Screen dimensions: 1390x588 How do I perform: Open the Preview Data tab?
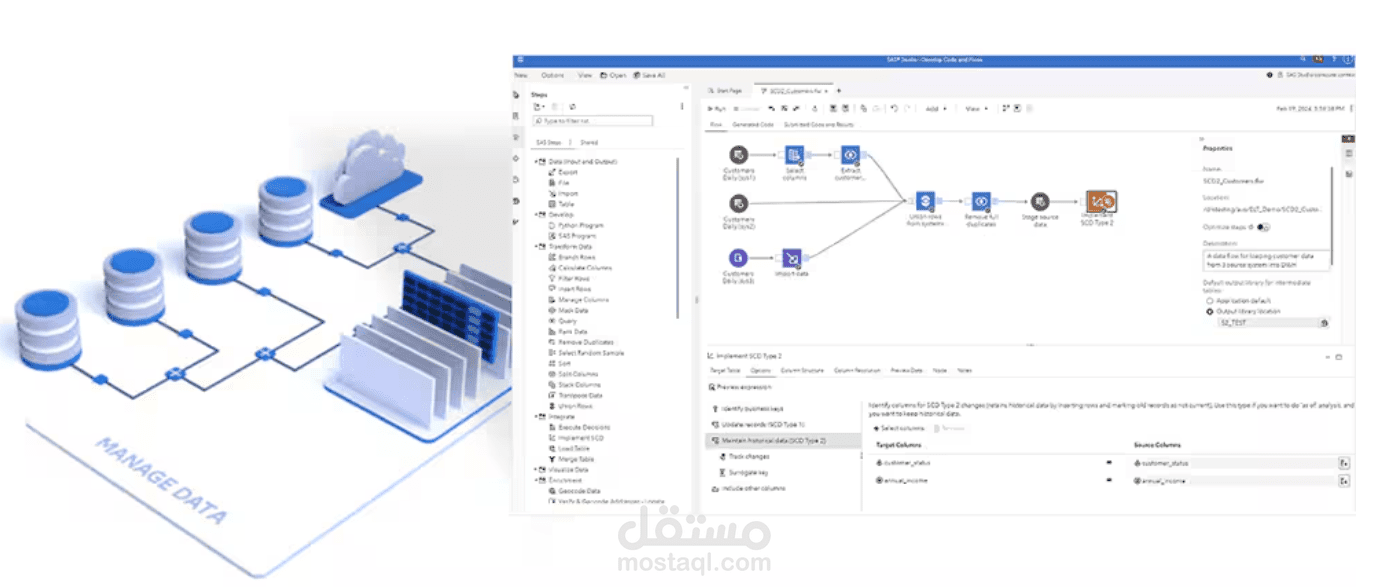(906, 370)
